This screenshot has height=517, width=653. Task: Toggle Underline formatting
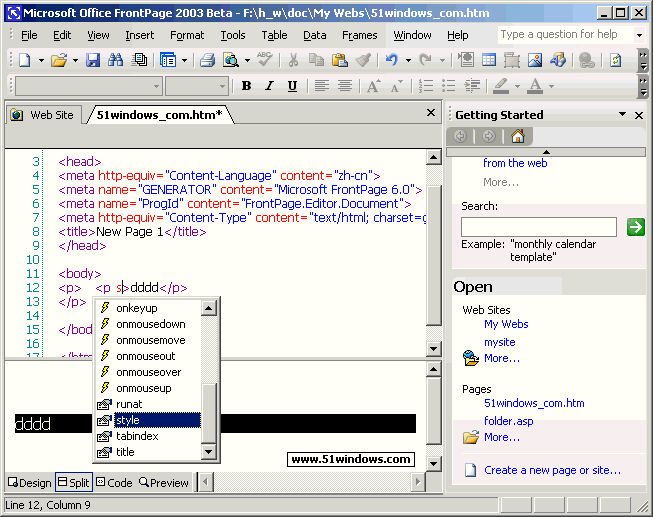[x=294, y=86]
